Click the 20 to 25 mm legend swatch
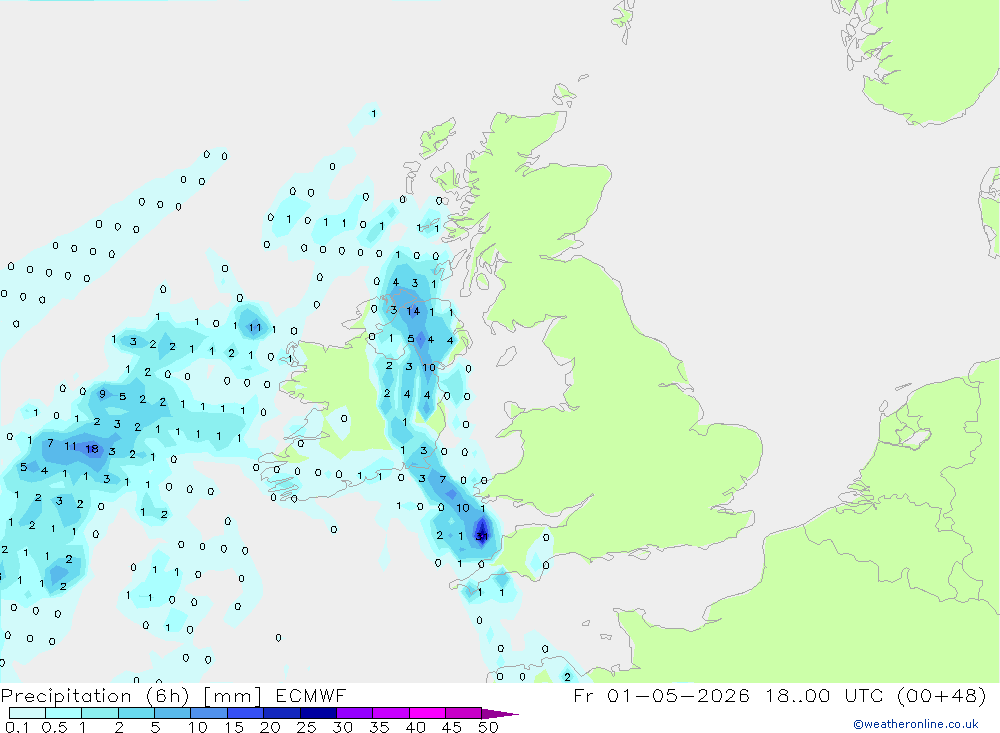The image size is (1000, 733). [282, 713]
